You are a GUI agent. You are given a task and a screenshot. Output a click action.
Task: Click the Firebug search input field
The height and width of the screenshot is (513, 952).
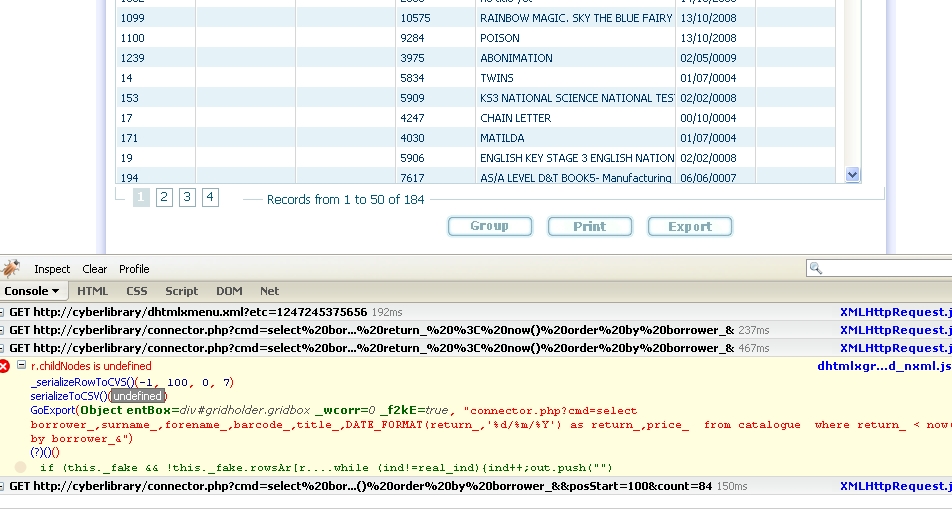coord(883,268)
